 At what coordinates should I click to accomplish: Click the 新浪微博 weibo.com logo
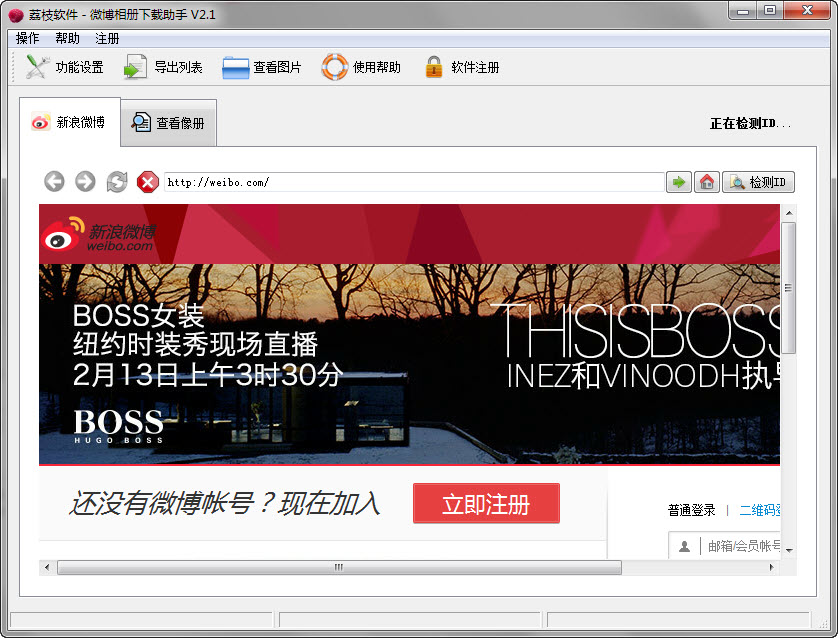[100, 235]
